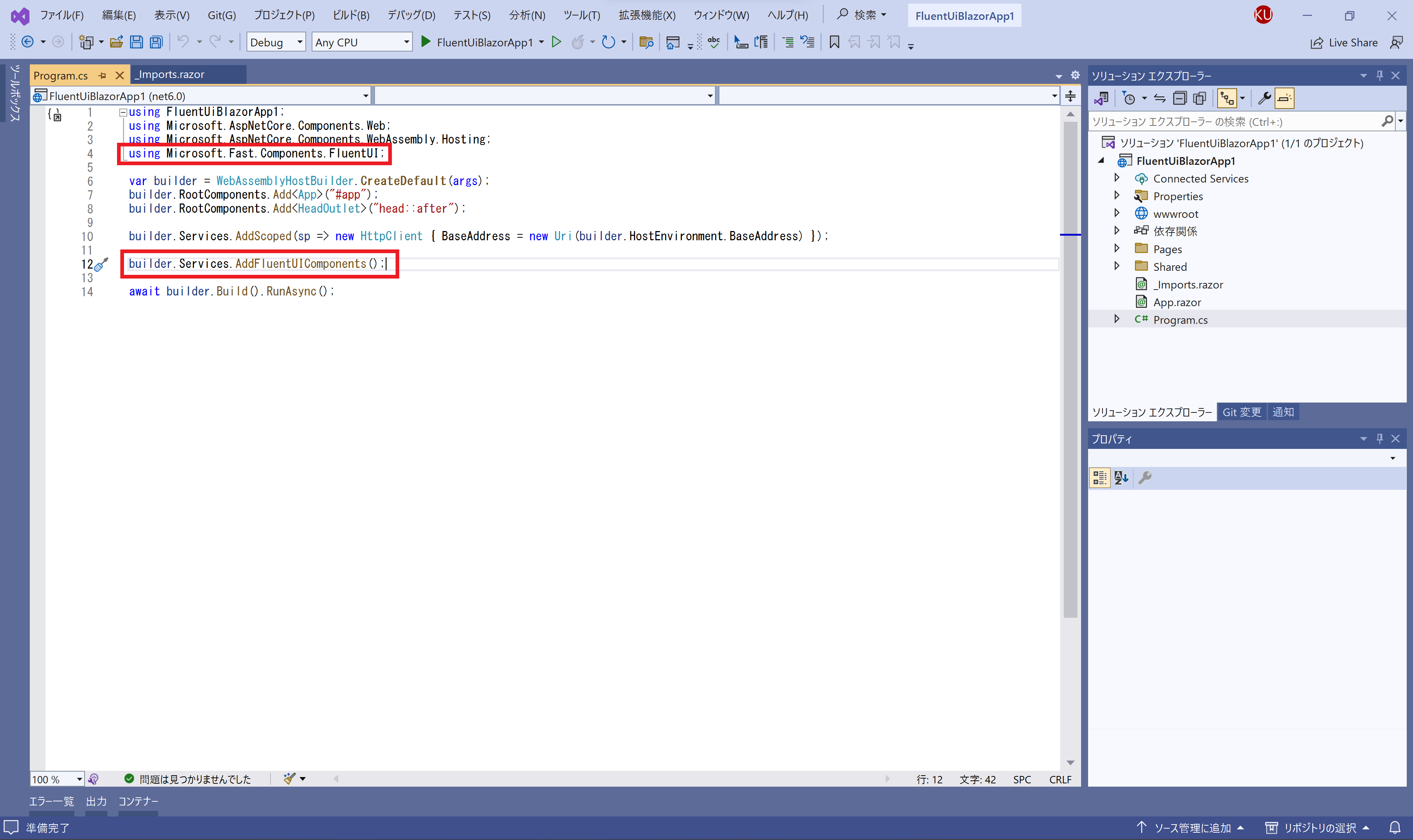Screen dimensions: 1413x840
Task: Click the Property Pages wrench in Properties panel
Action: pyautogui.click(x=1145, y=478)
